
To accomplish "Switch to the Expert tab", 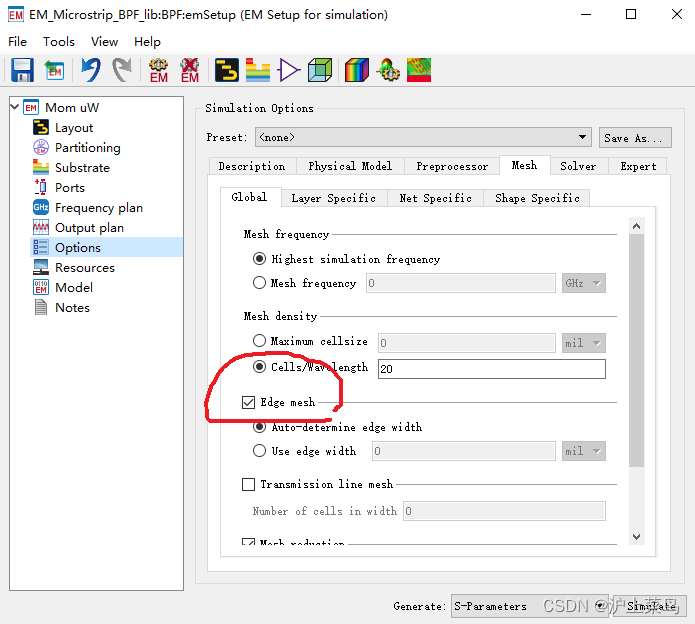I will click(x=638, y=166).
